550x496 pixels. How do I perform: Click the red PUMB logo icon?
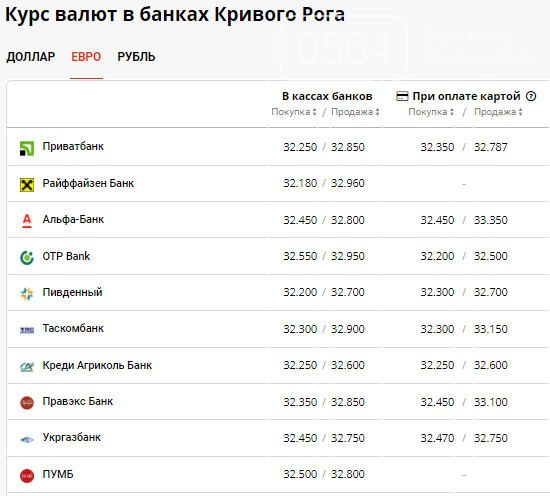pos(27,476)
